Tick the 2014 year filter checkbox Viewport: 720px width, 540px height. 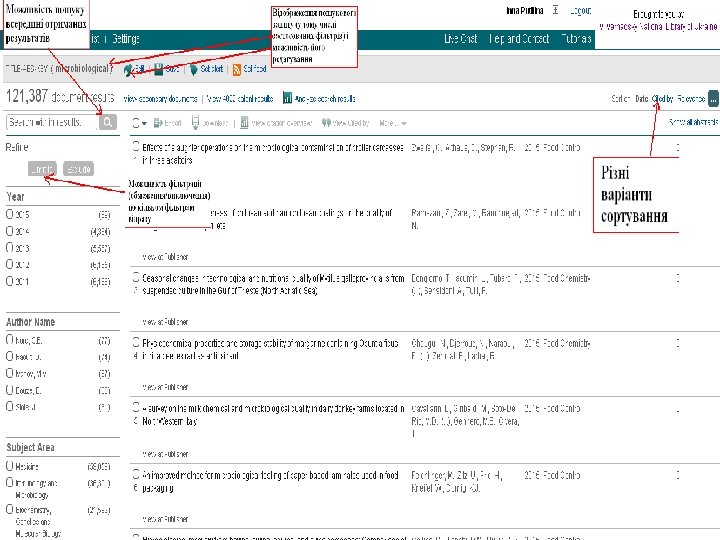10,231
